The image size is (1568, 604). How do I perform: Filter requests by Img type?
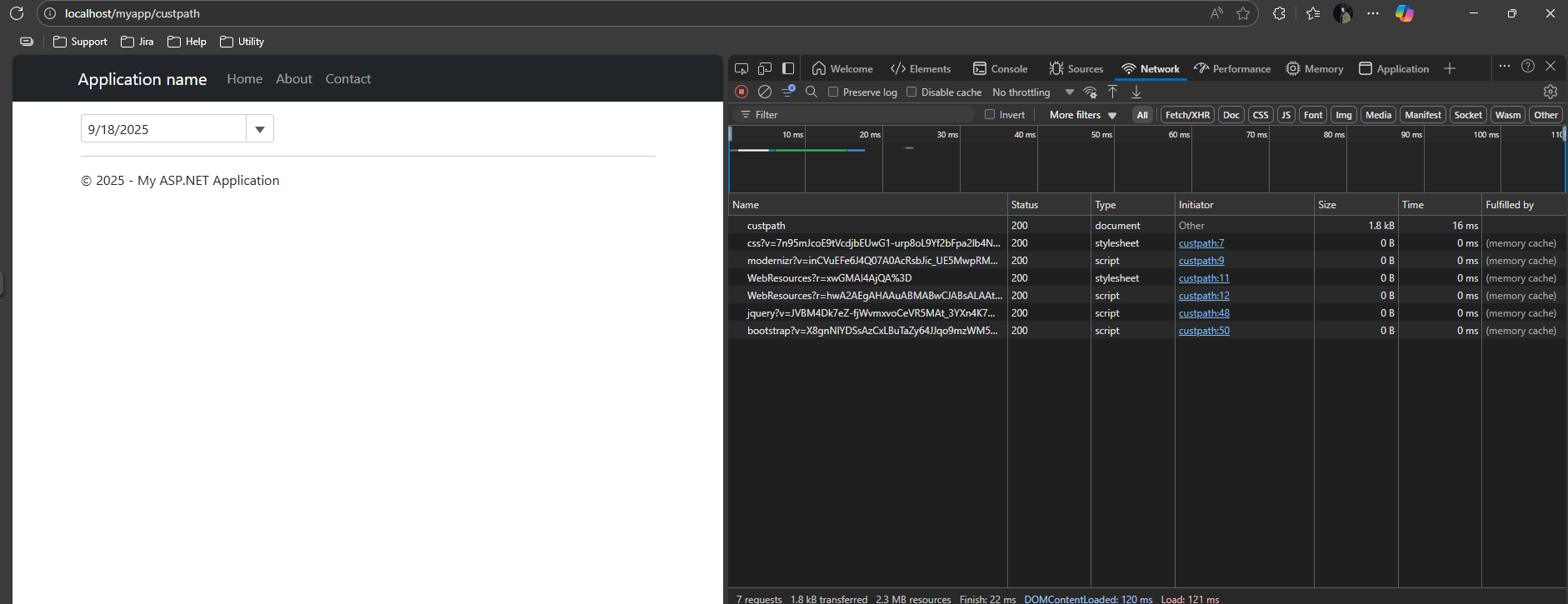click(1344, 115)
